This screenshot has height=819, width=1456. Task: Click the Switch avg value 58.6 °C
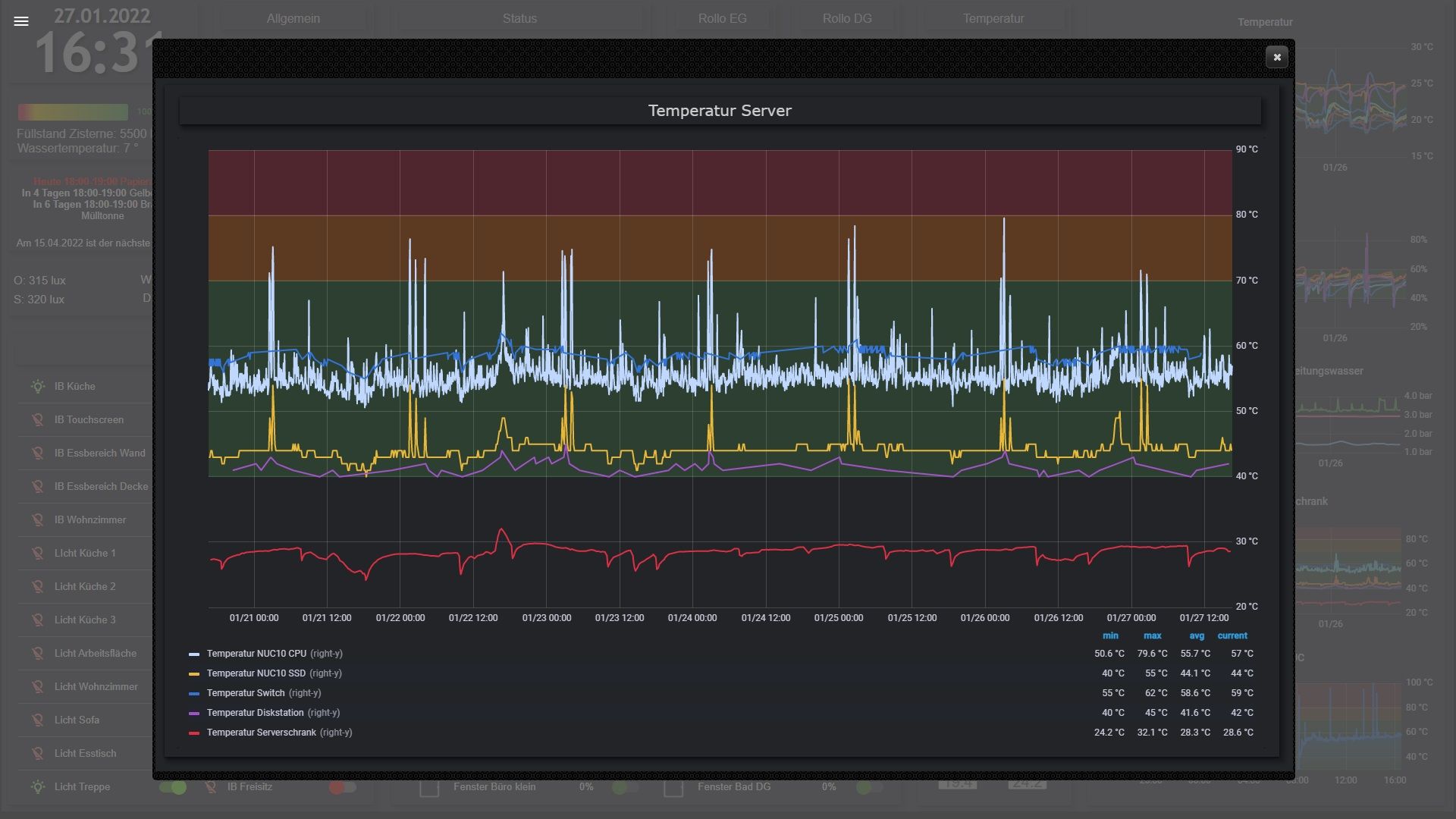click(1195, 693)
